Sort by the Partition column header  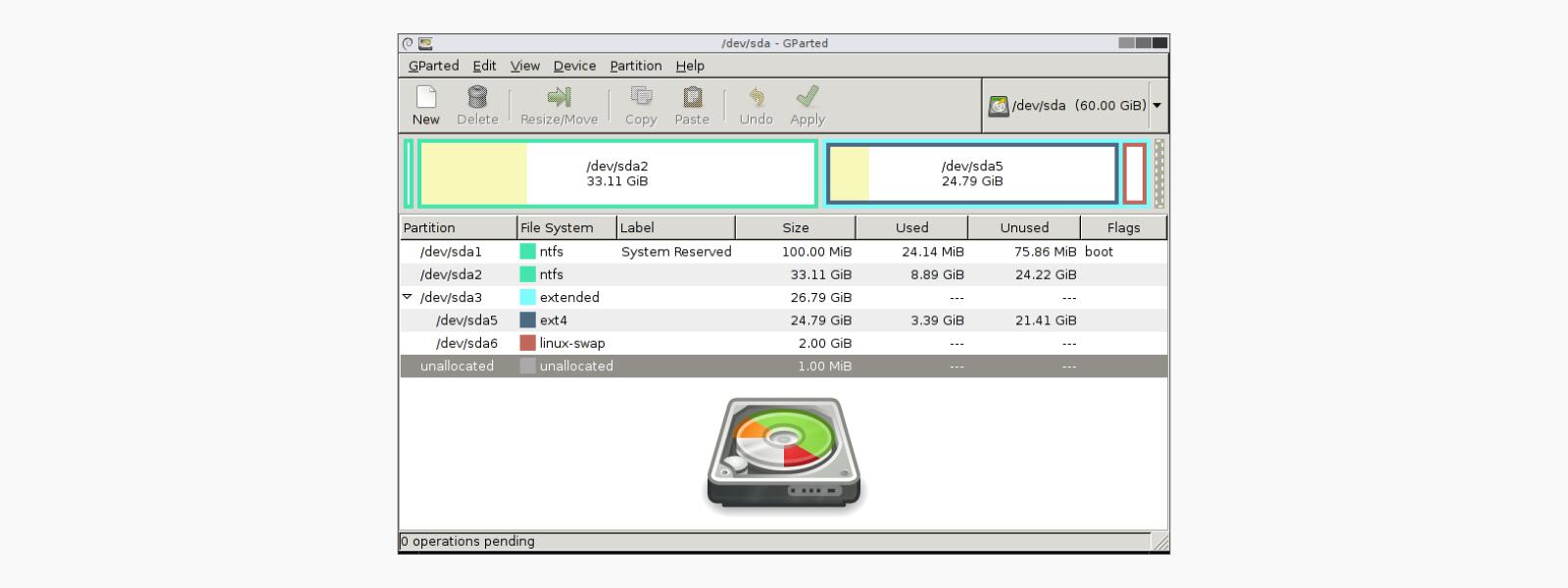pos(458,227)
